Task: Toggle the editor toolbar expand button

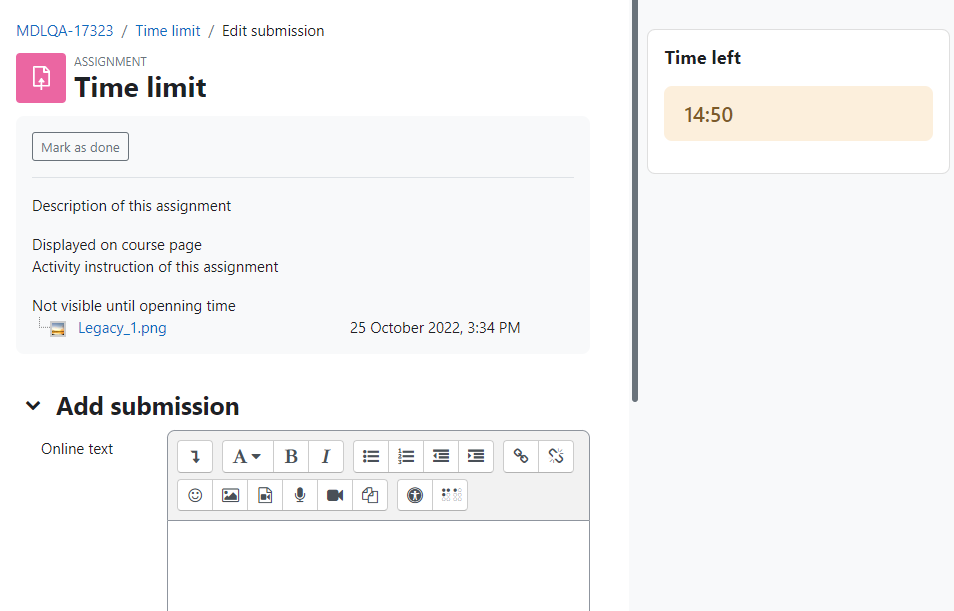Action: point(195,456)
